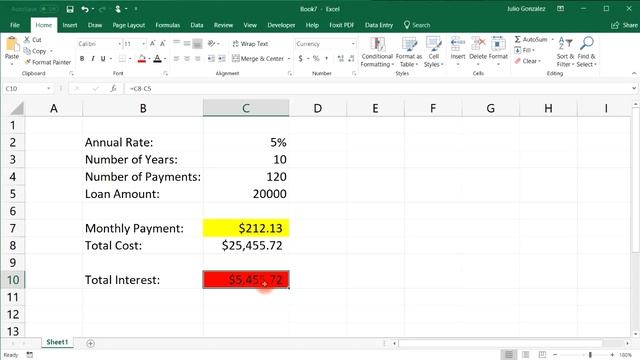Apply the borders button
The height and width of the screenshot is (360, 640).
click(122, 59)
